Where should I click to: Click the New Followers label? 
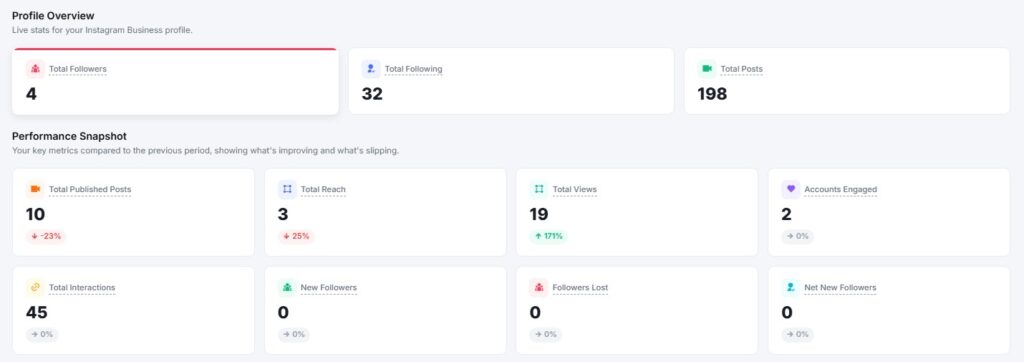(x=329, y=288)
